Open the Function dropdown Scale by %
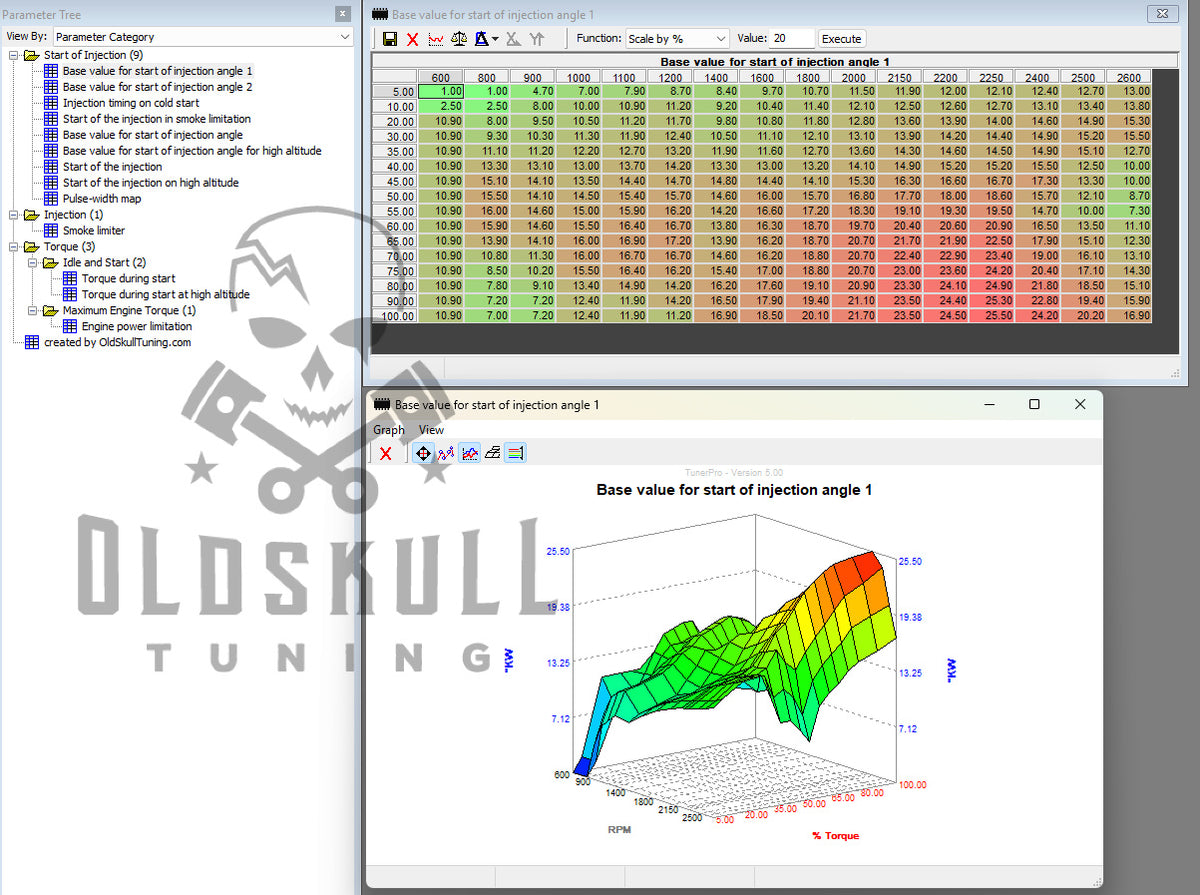This screenshot has width=1200, height=895. click(x=677, y=39)
